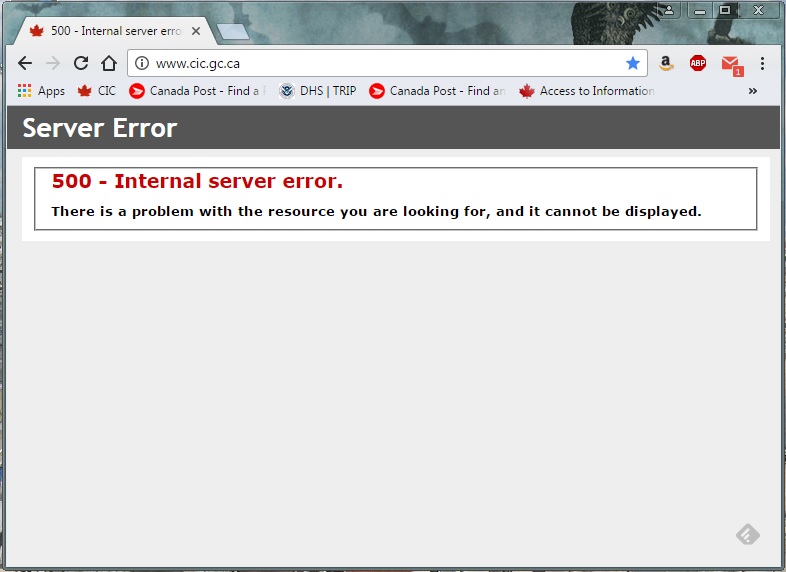View site information icon beside URL
The image size is (786, 572).
(x=142, y=63)
